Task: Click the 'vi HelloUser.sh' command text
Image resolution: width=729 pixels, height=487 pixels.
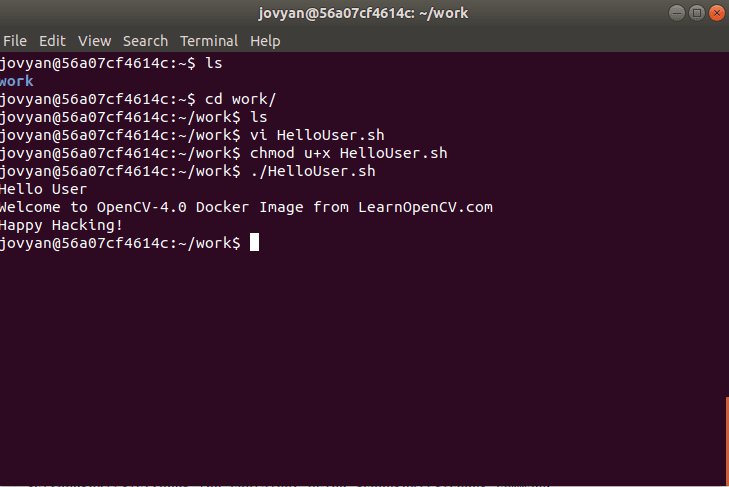Action: (317, 135)
